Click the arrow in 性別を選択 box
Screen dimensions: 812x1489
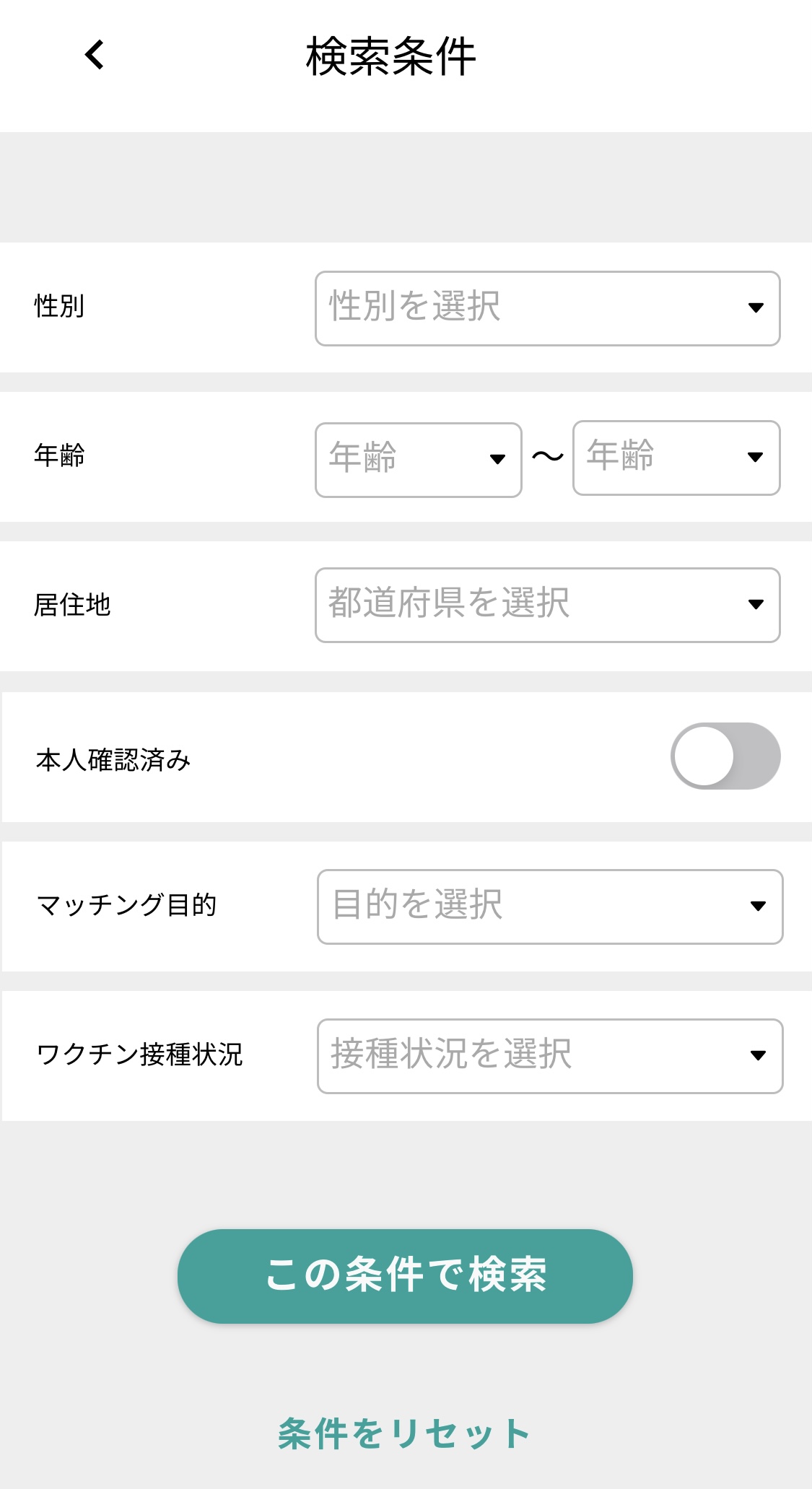click(756, 308)
